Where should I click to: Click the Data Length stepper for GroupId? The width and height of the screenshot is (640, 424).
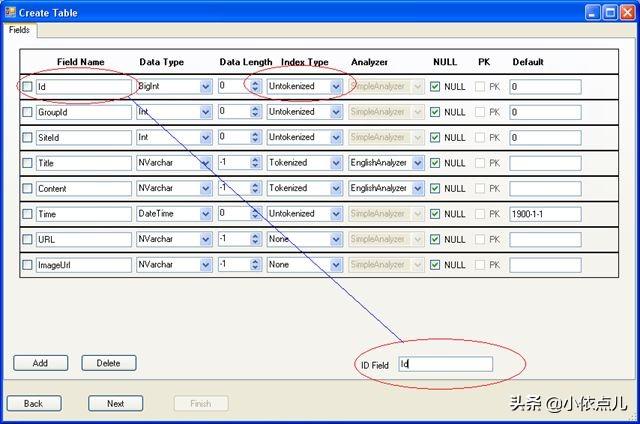coord(254,112)
